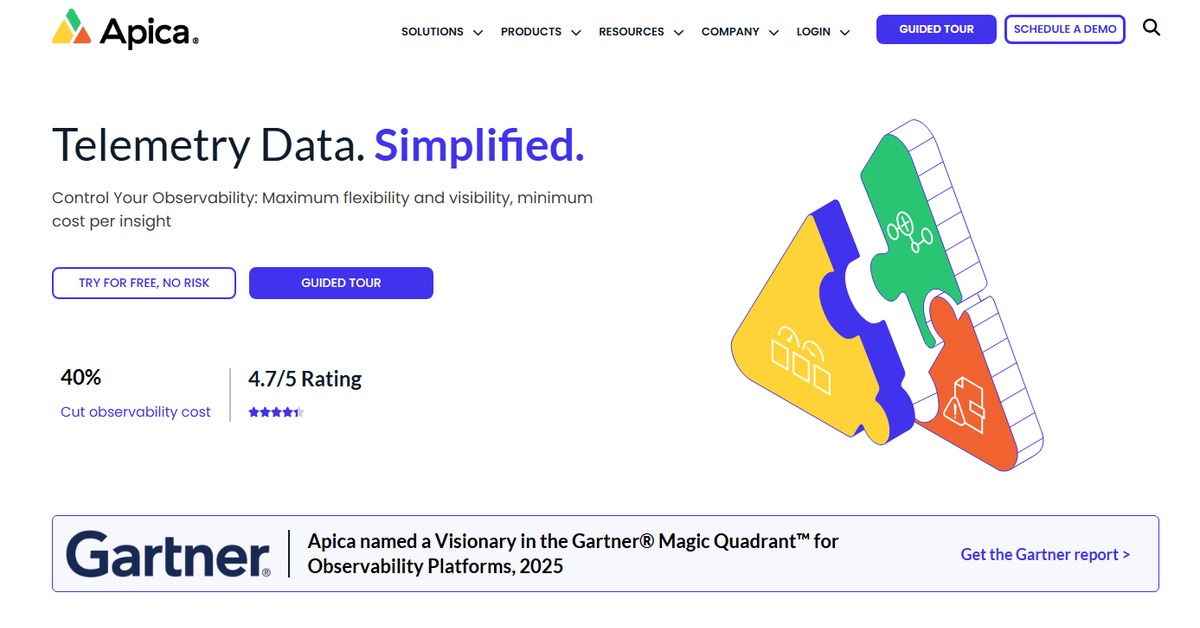This screenshot has width=1200, height=628.
Task: Click the 4.7/5 Rating text
Action: pos(305,379)
